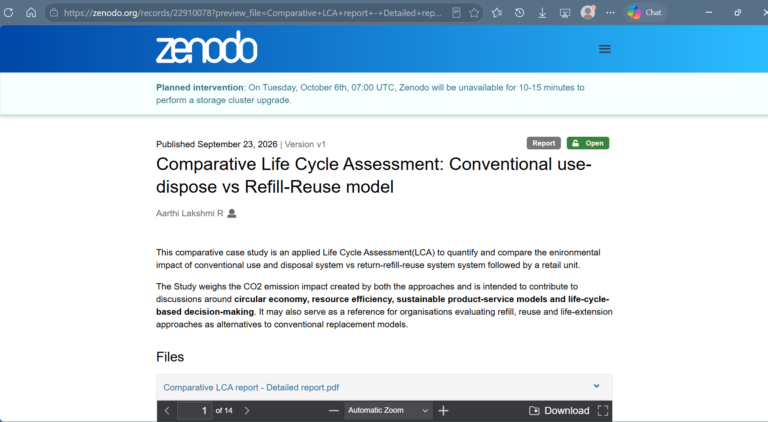Screen dimensions: 768x422
Task: Click the browser refresh icon
Action: [x=8, y=13]
